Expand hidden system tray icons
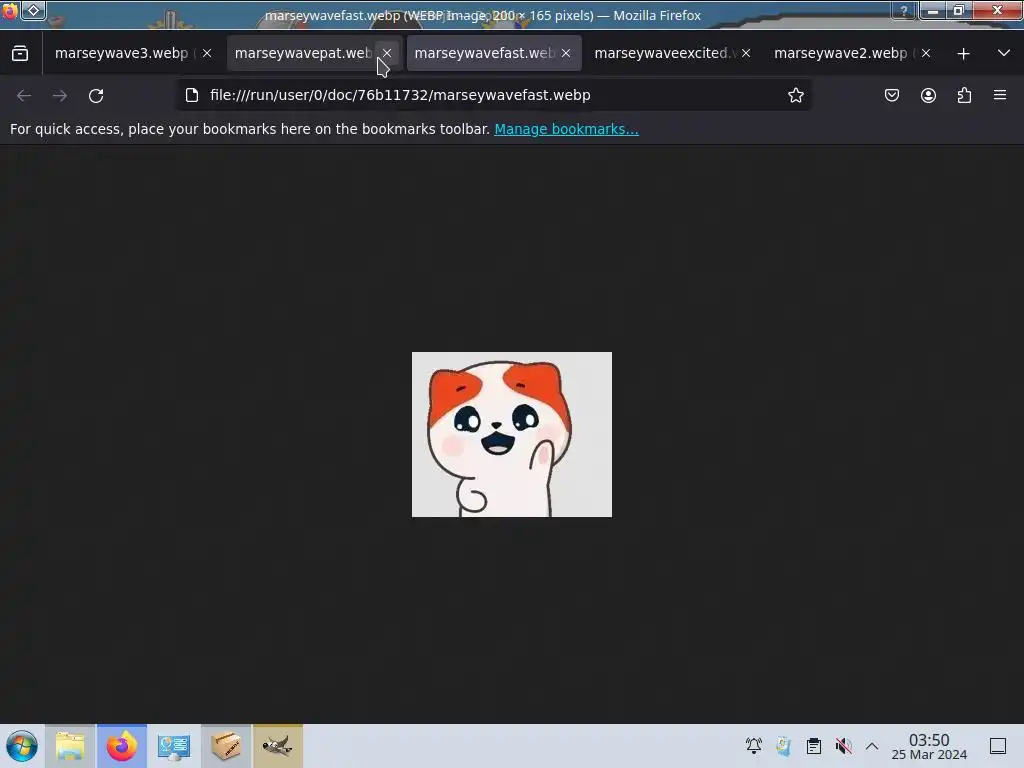The width and height of the screenshot is (1024, 768). [872, 746]
